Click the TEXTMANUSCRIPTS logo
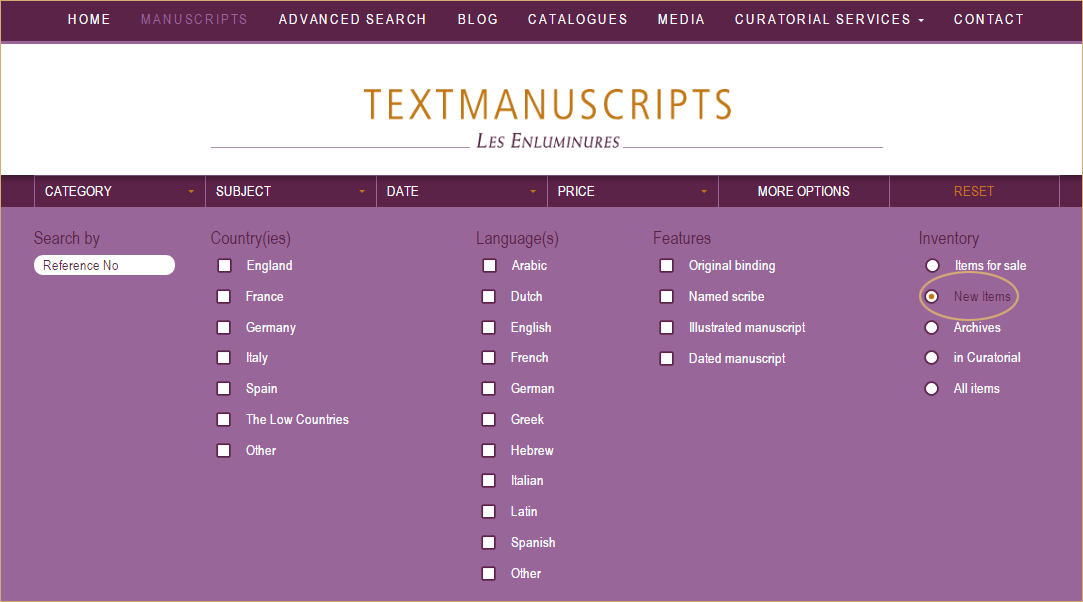The image size is (1083, 602). (547, 105)
